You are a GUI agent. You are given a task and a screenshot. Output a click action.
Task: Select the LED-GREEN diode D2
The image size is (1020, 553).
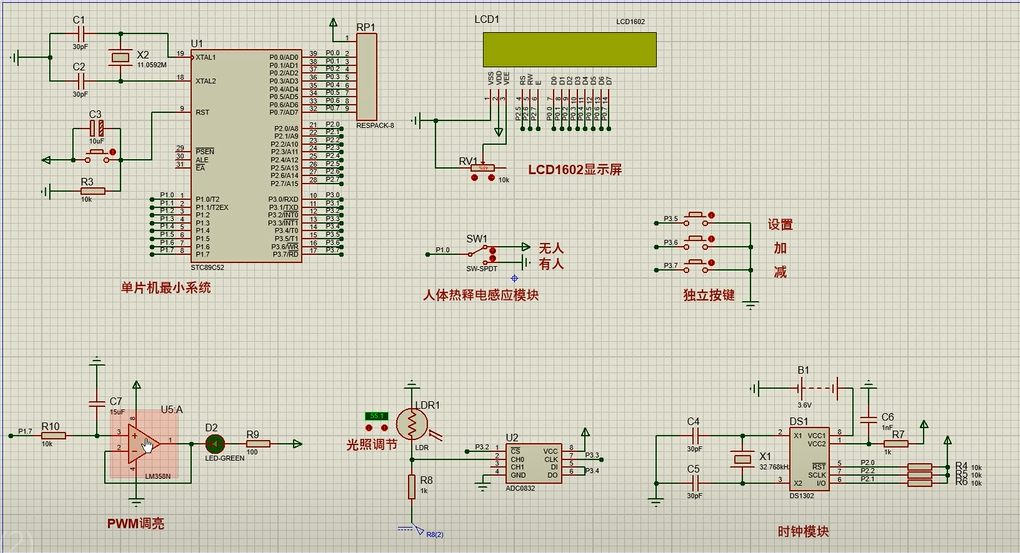[212, 443]
